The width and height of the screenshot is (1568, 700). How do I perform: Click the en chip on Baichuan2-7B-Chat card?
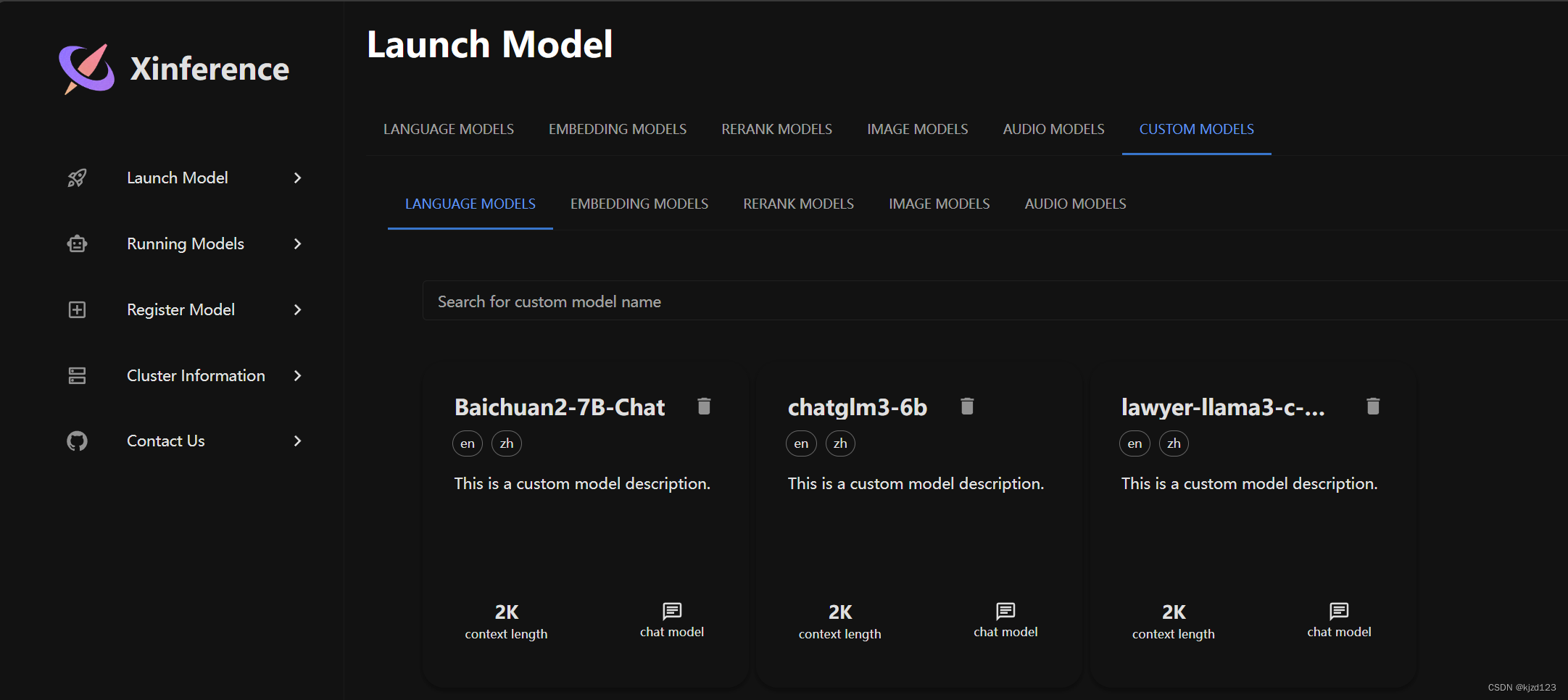[x=468, y=443]
